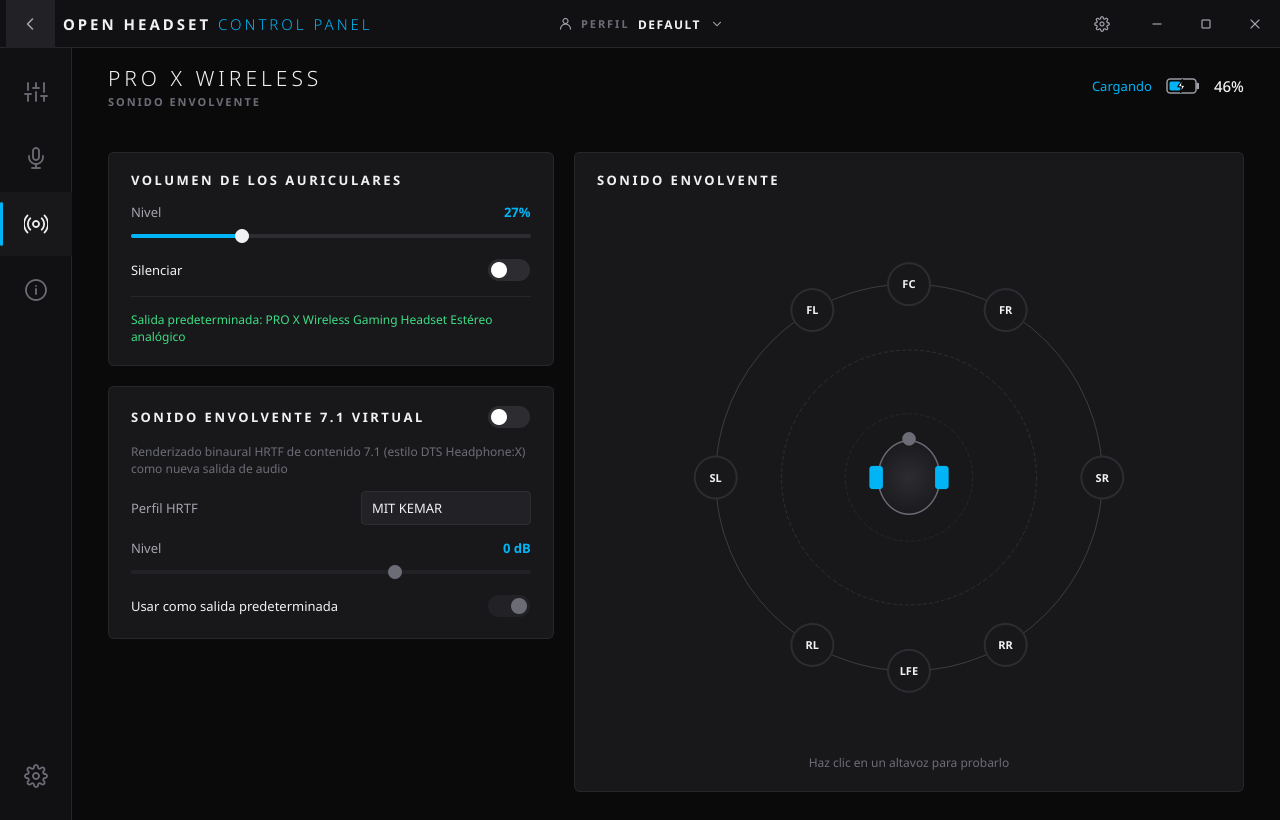
Task: Test the SL side left speaker
Action: (715, 478)
